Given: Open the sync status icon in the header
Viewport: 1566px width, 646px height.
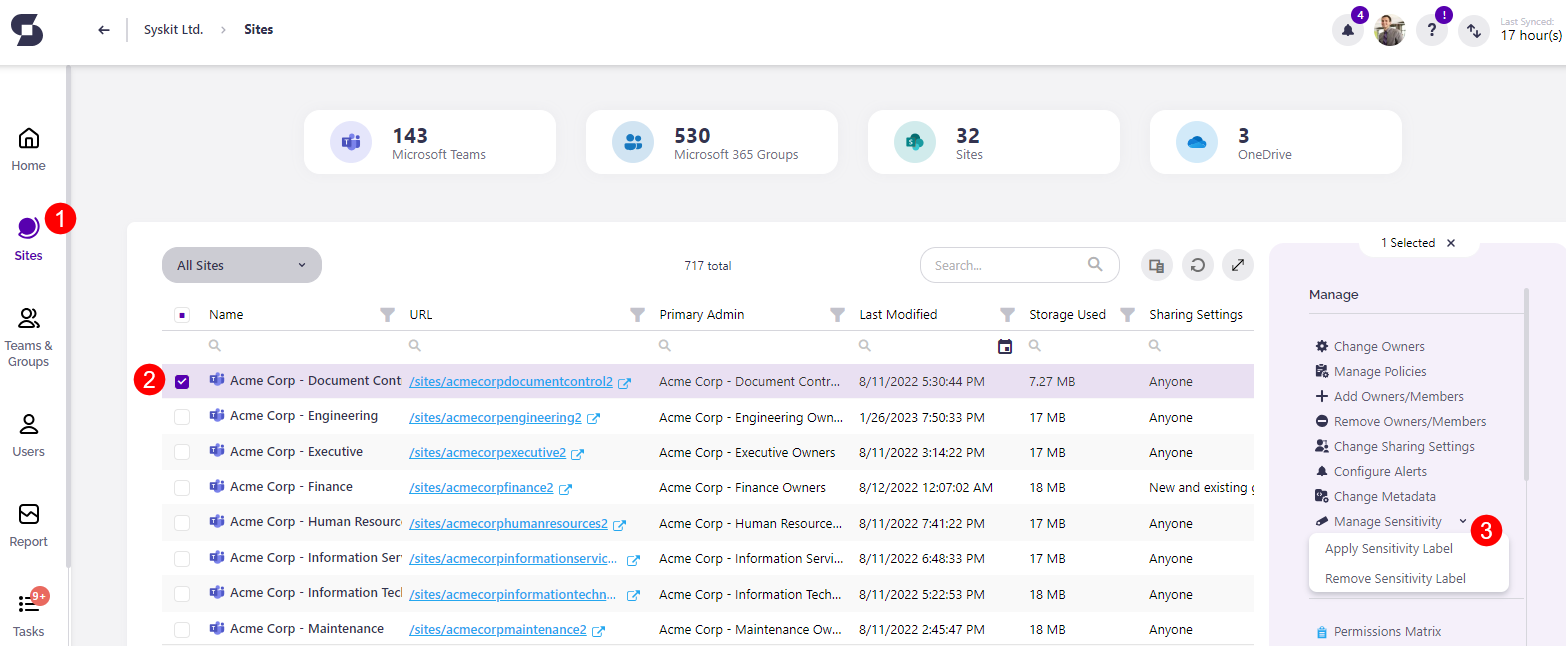Looking at the screenshot, I should coord(1473,31).
